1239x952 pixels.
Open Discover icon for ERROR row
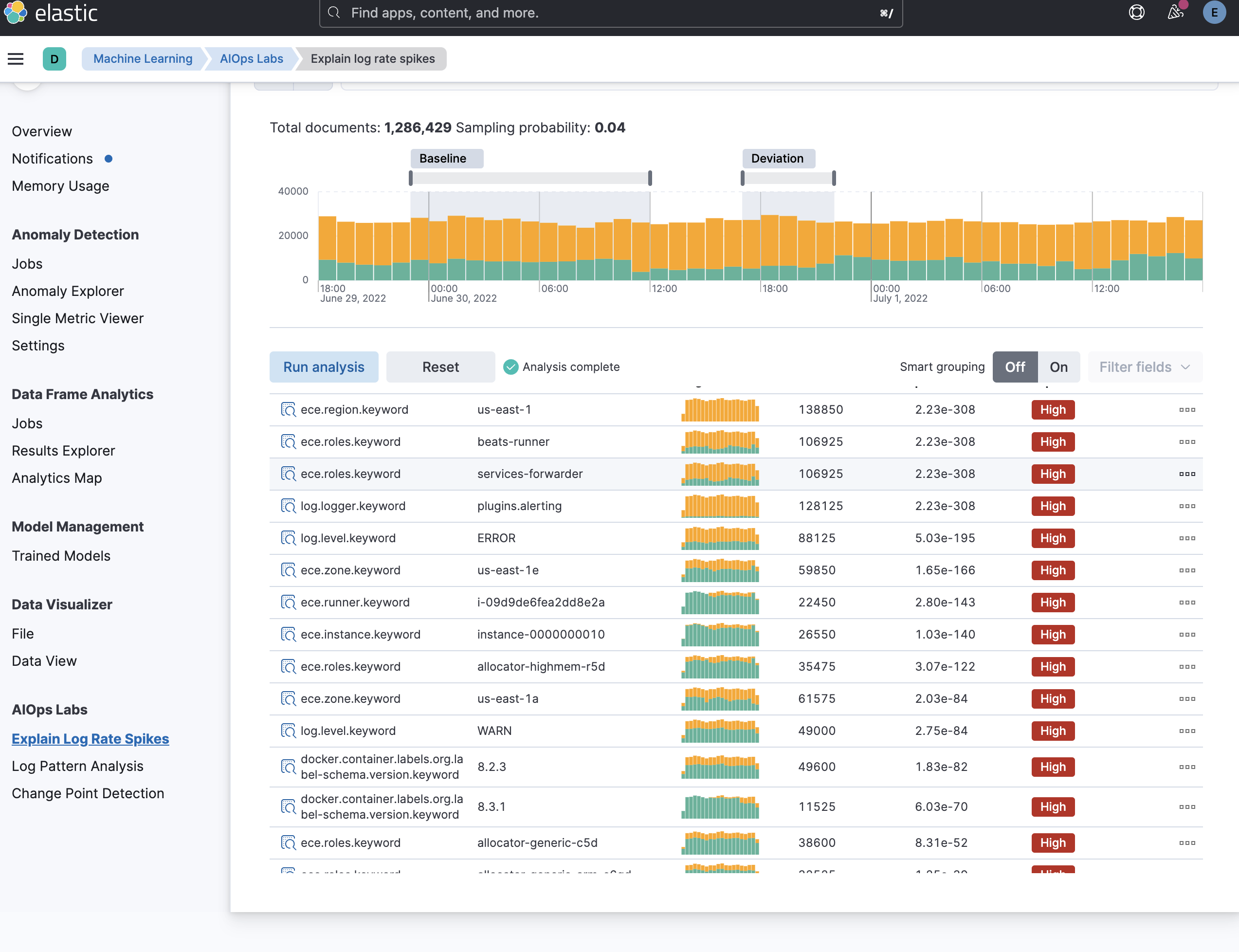(289, 538)
